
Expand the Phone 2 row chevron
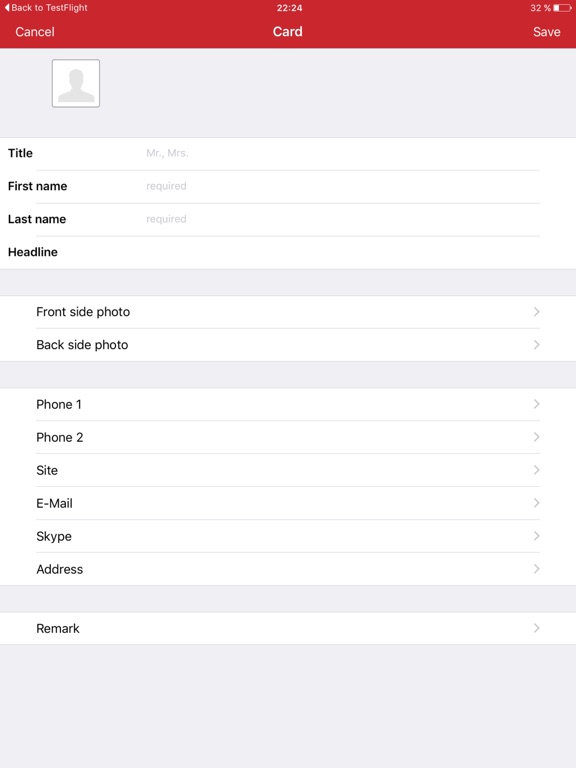pos(537,437)
